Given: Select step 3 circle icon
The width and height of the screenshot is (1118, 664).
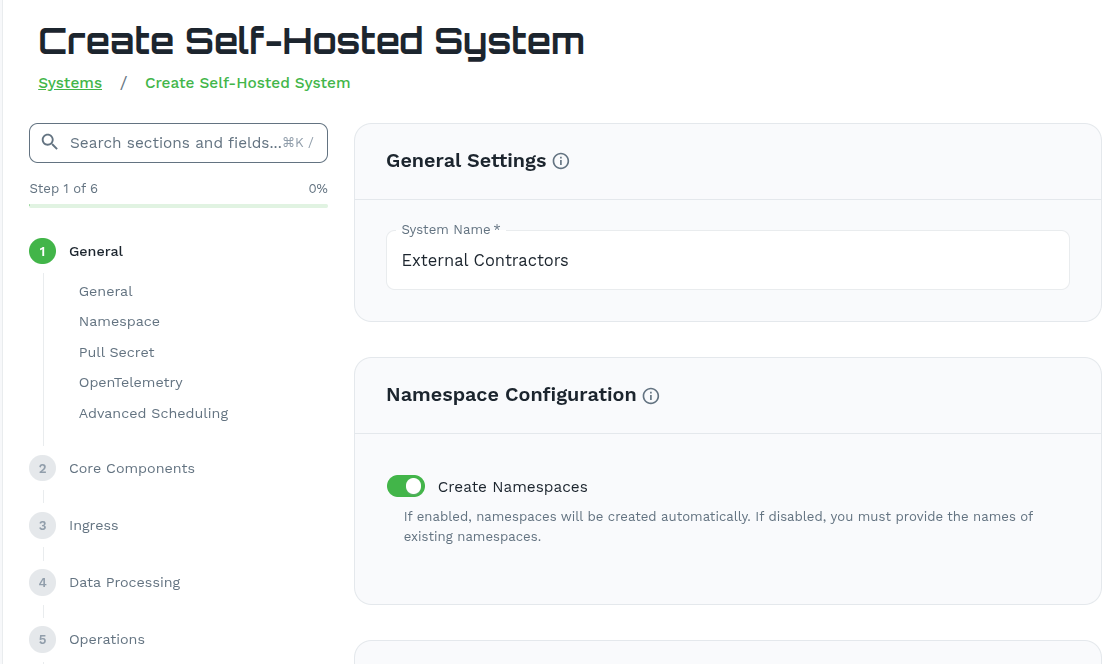Looking at the screenshot, I should tap(43, 526).
